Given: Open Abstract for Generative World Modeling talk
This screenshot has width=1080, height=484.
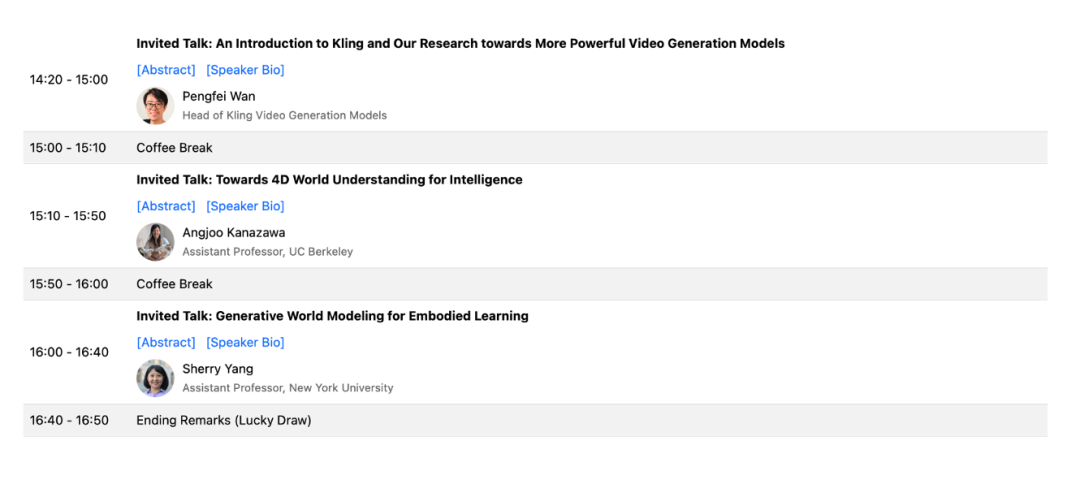Looking at the screenshot, I should [x=166, y=342].
